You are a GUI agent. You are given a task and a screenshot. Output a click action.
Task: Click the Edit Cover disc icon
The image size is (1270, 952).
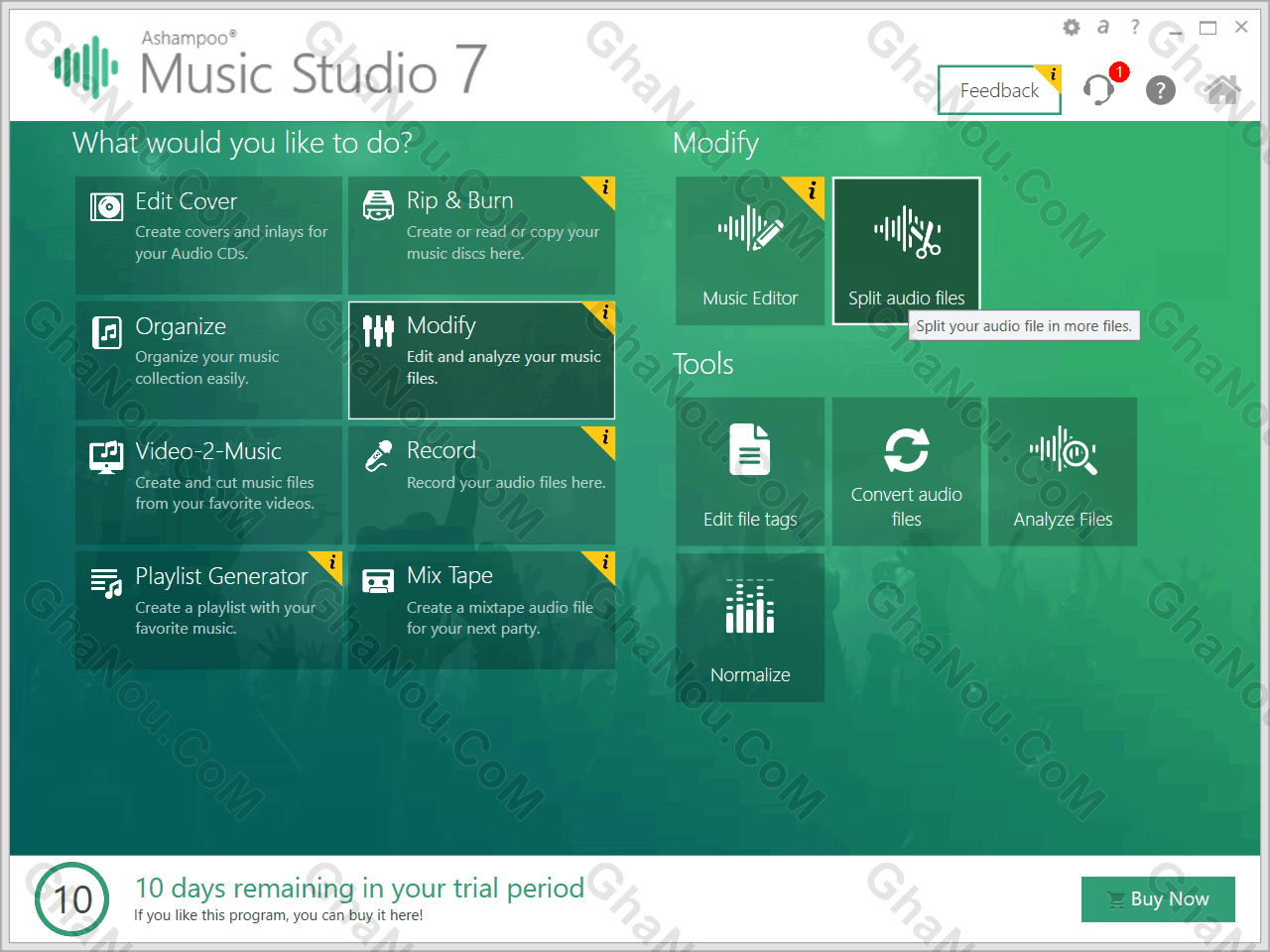106,206
